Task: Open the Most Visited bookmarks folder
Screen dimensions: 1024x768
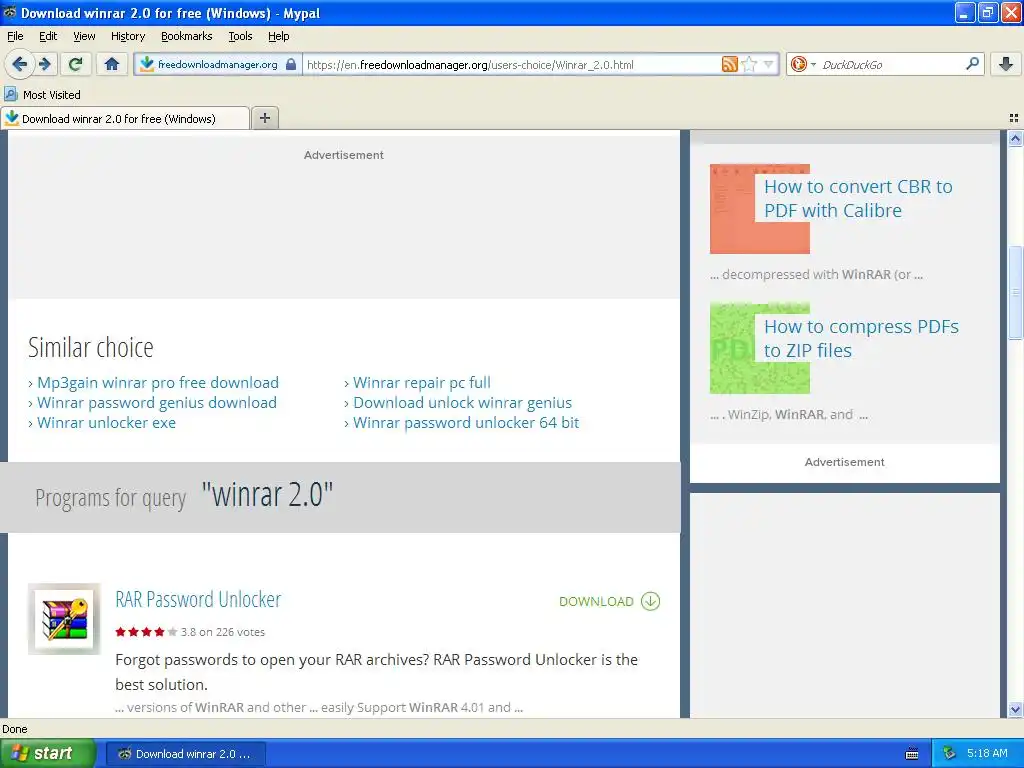Action: pos(42,95)
